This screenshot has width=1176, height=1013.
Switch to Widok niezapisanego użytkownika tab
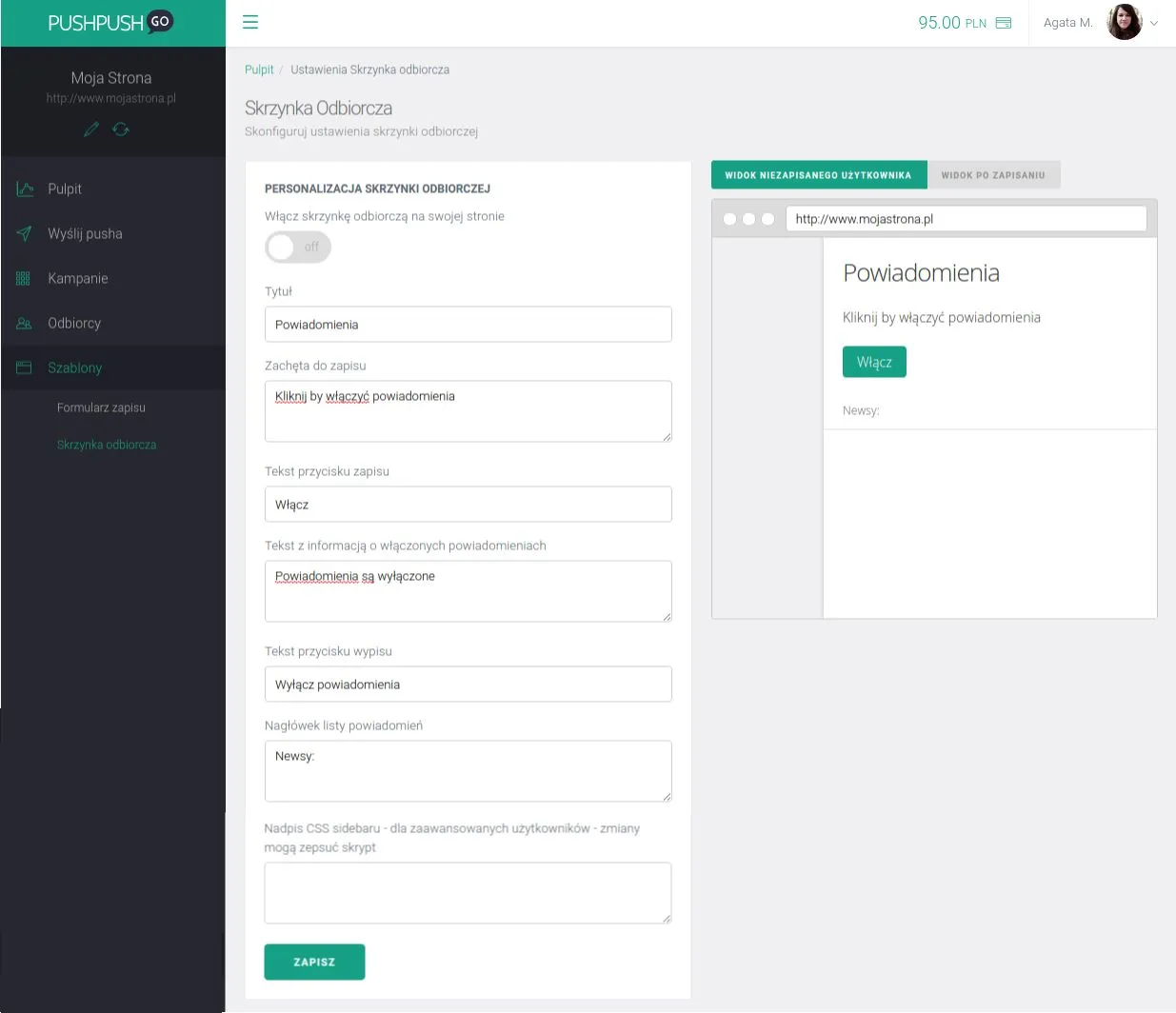click(x=819, y=175)
